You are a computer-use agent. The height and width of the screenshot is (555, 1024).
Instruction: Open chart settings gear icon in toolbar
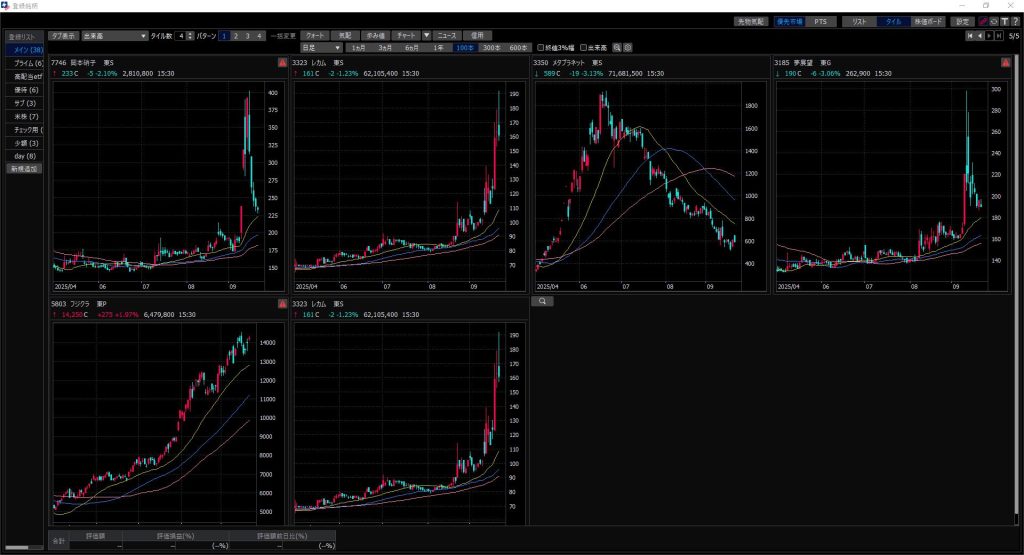click(628, 48)
